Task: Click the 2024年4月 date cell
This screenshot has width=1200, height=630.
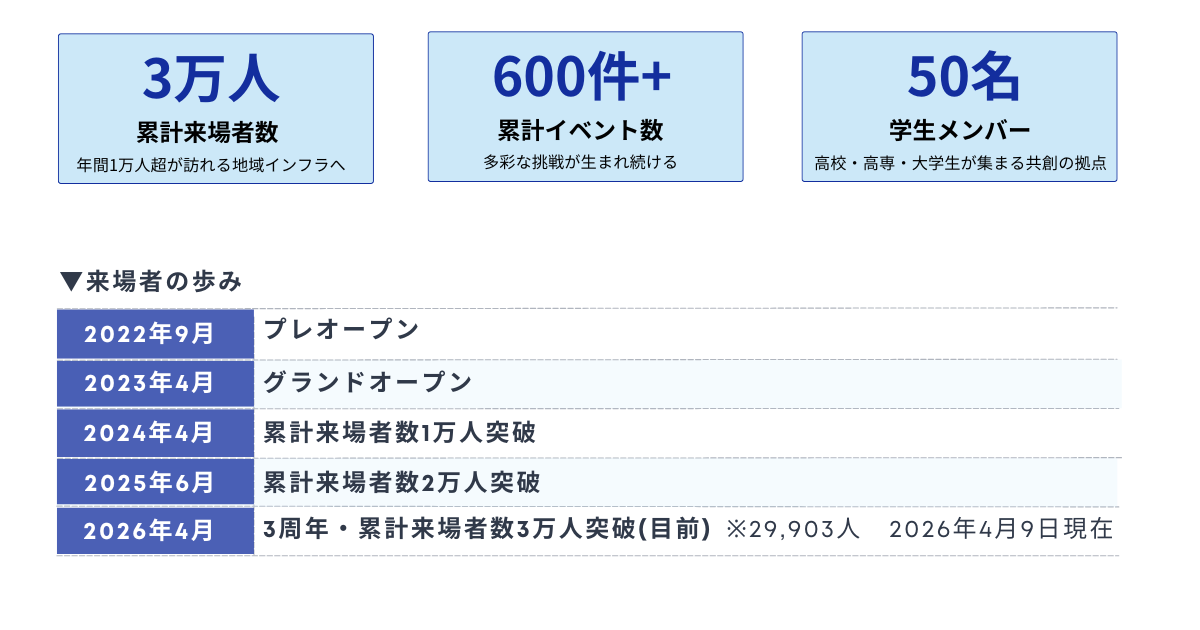Action: (x=155, y=433)
